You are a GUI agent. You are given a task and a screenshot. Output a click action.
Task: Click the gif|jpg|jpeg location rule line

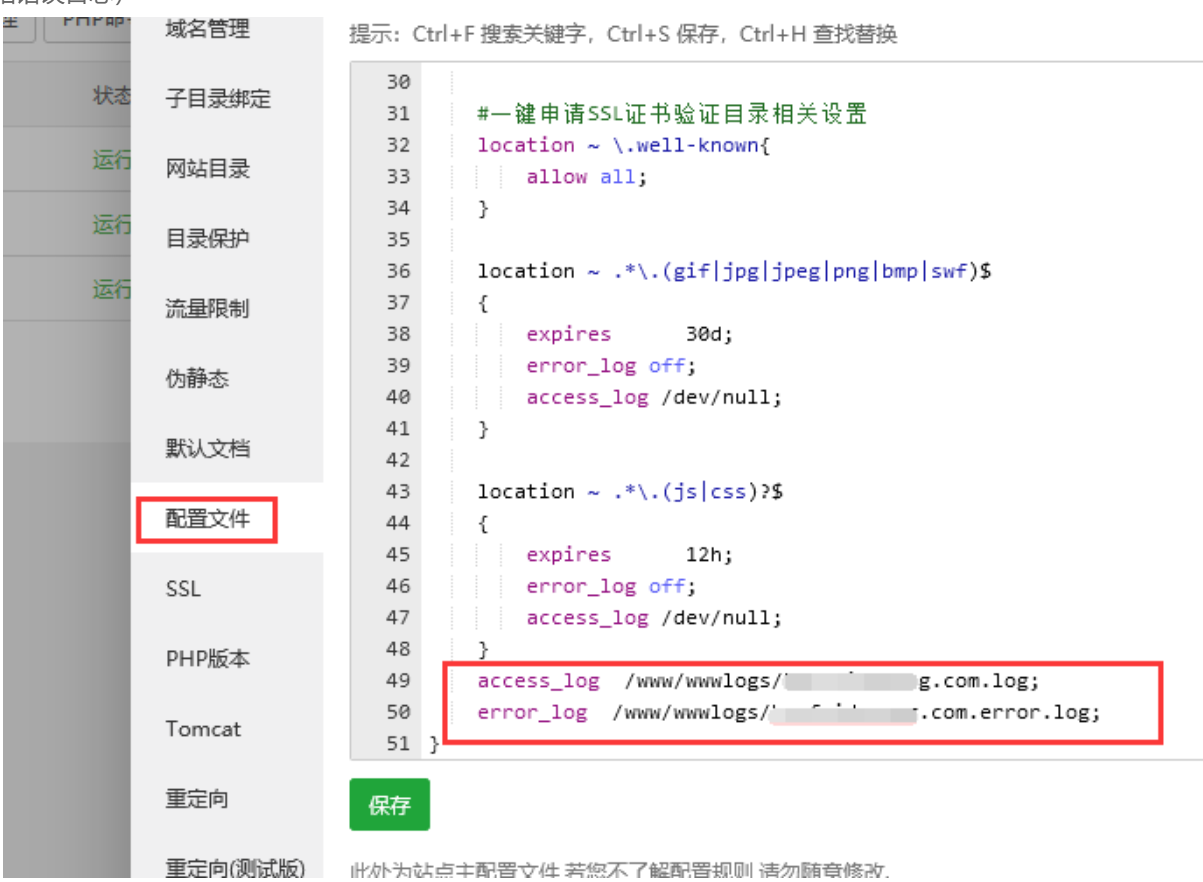pos(733,271)
